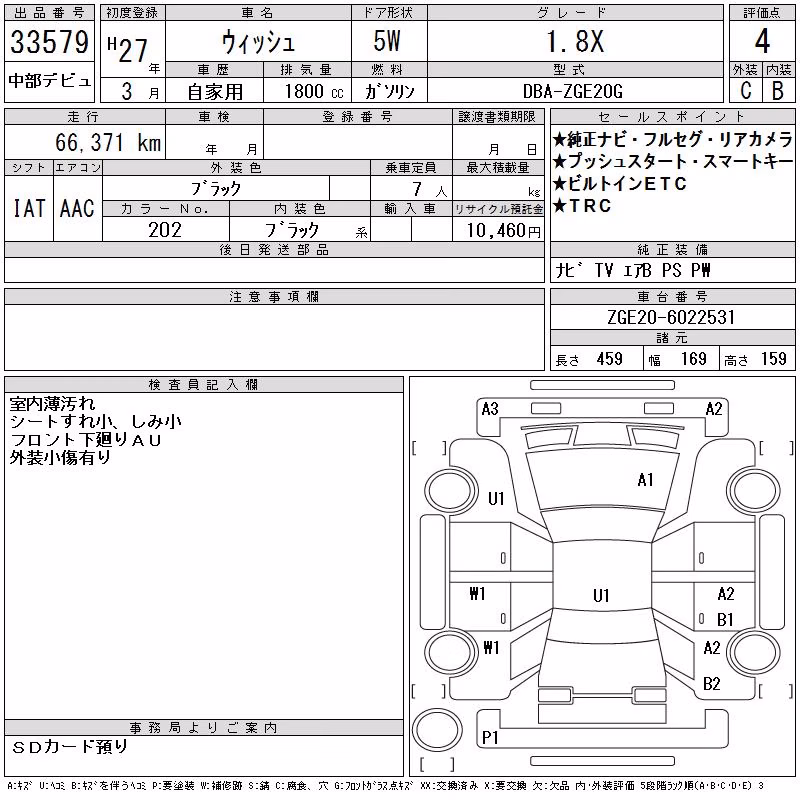Image resolution: width=800 pixels, height=800 pixels.
Task: Click note 外装小傷有り
Action: coord(60,458)
